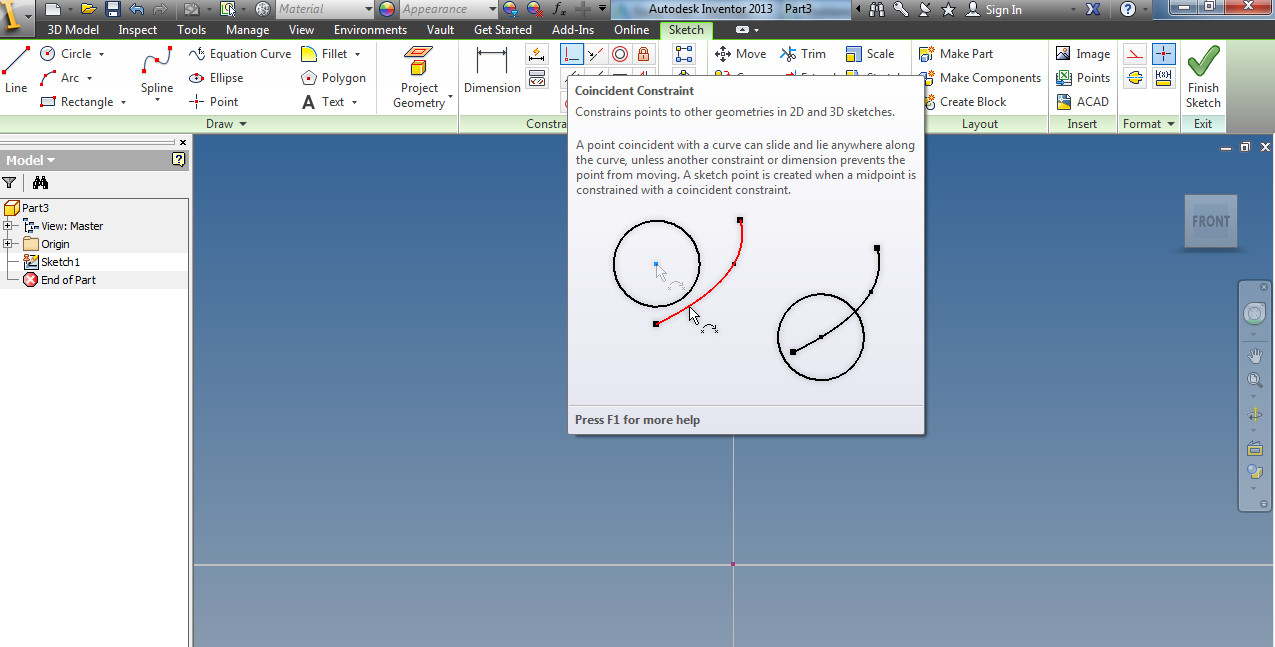The image size is (1275, 647).
Task: Open the Environments ribbon tab
Action: pos(370,29)
